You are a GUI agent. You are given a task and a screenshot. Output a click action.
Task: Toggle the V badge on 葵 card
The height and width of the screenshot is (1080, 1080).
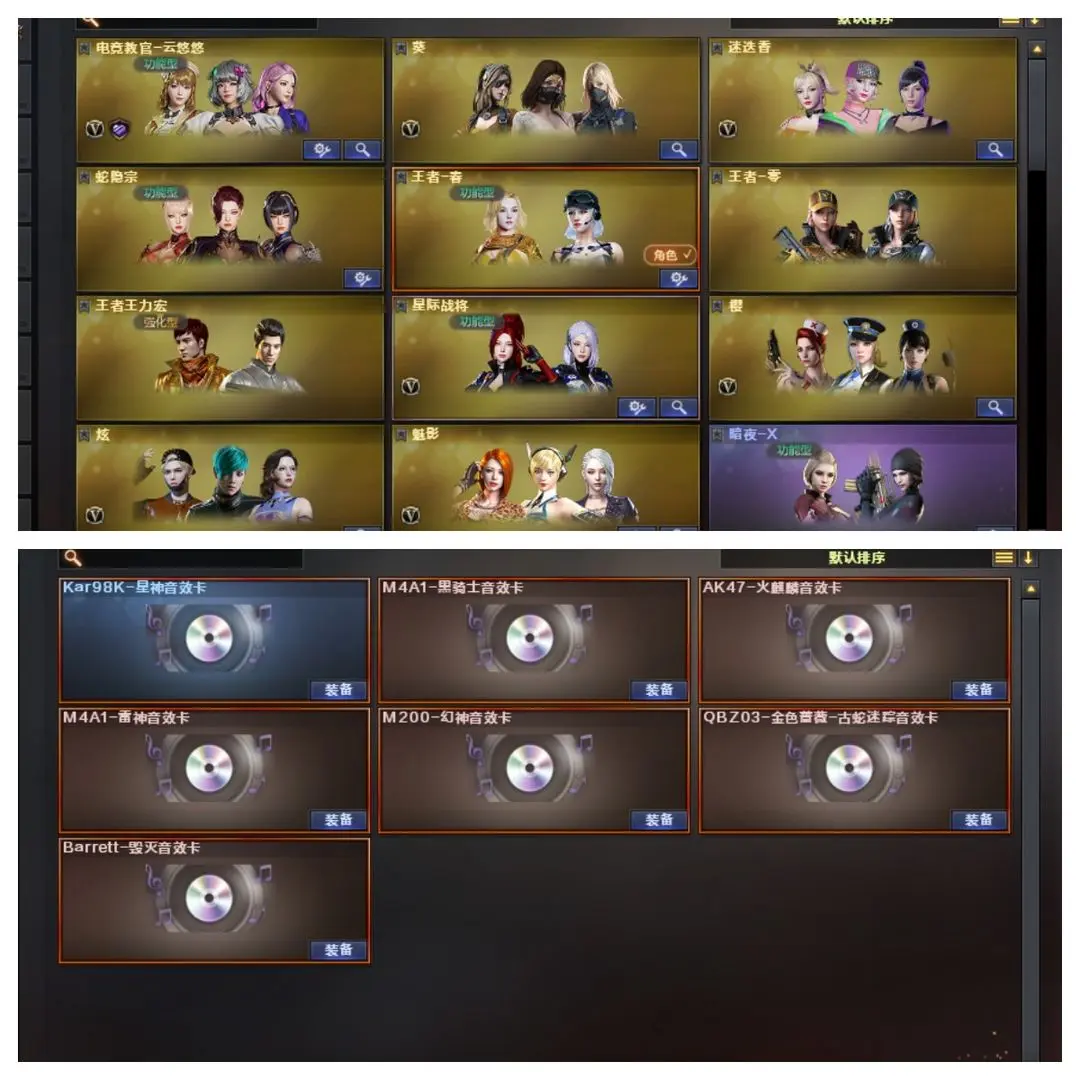pos(411,129)
